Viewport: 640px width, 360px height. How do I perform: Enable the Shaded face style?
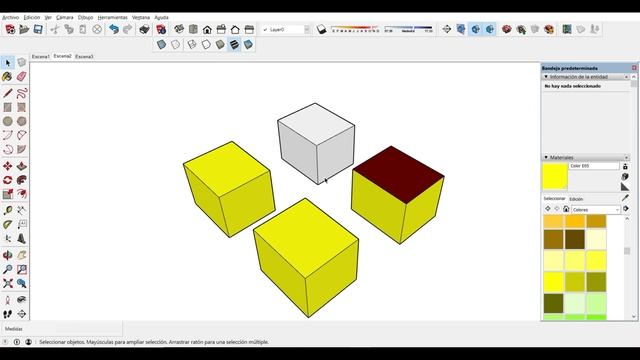click(220, 44)
